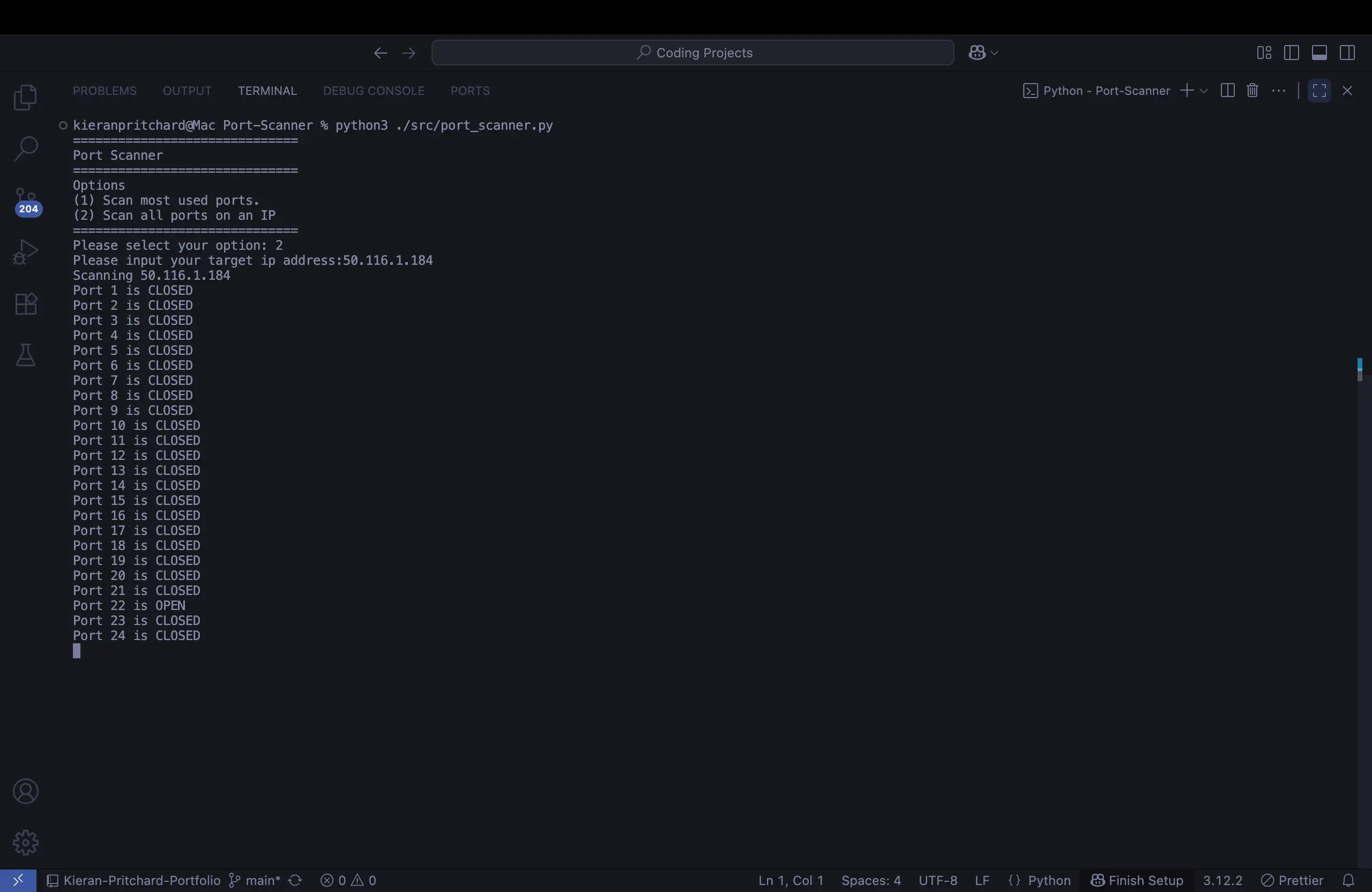Screen dimensions: 1372x892
Task: Switch to the PROBLEMS tab
Action: [105, 91]
